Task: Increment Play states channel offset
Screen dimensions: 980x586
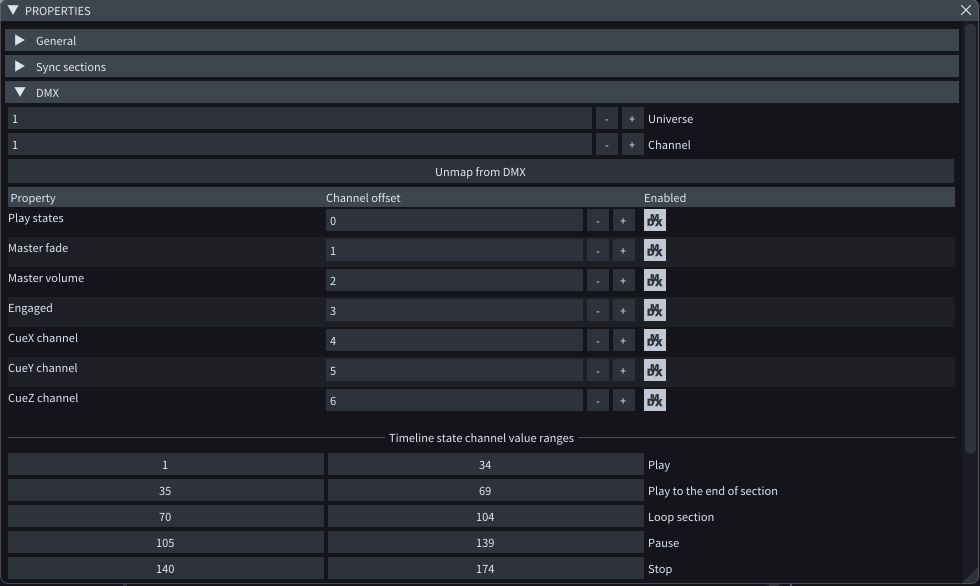Action: click(x=622, y=221)
